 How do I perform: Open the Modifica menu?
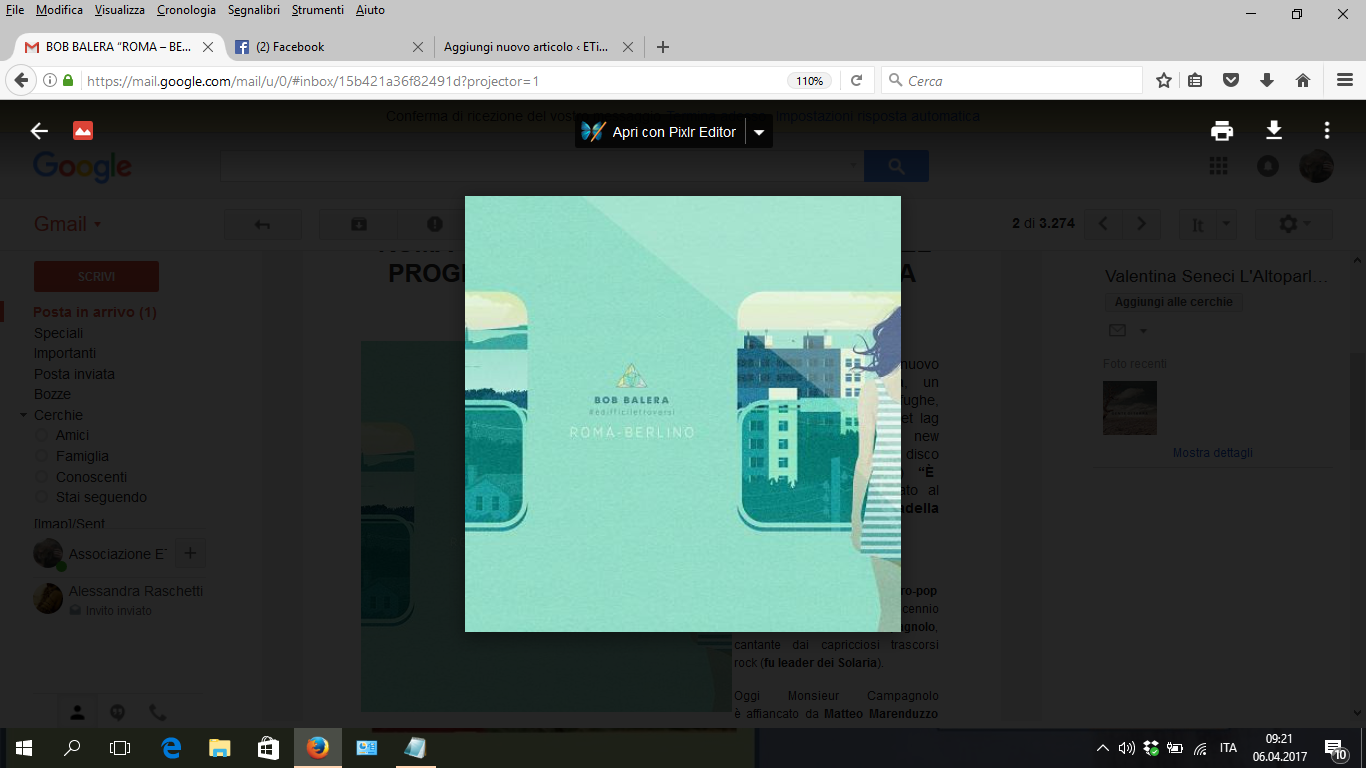(x=59, y=10)
